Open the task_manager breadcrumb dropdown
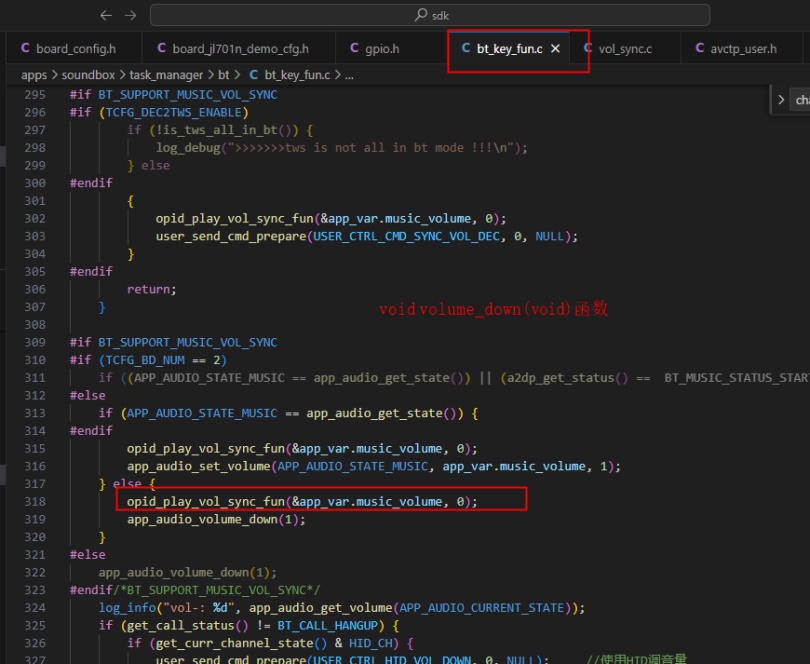Screen dimensions: 810x664 coord(166,75)
